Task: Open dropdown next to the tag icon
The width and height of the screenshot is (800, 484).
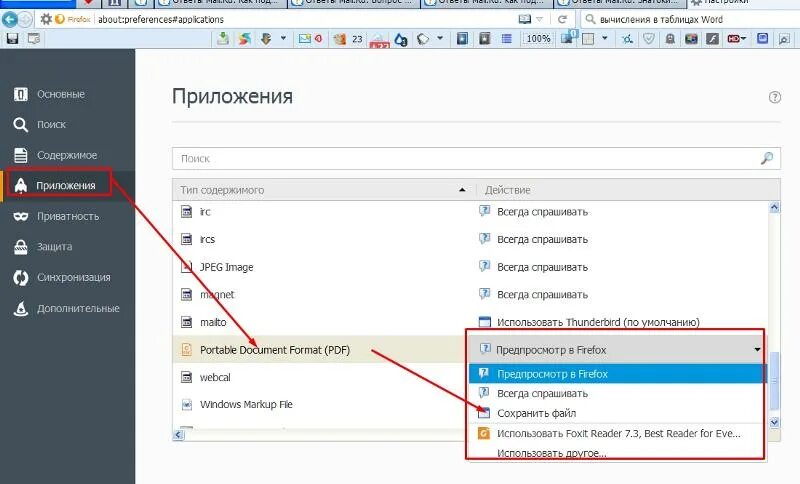Action: (x=440, y=39)
